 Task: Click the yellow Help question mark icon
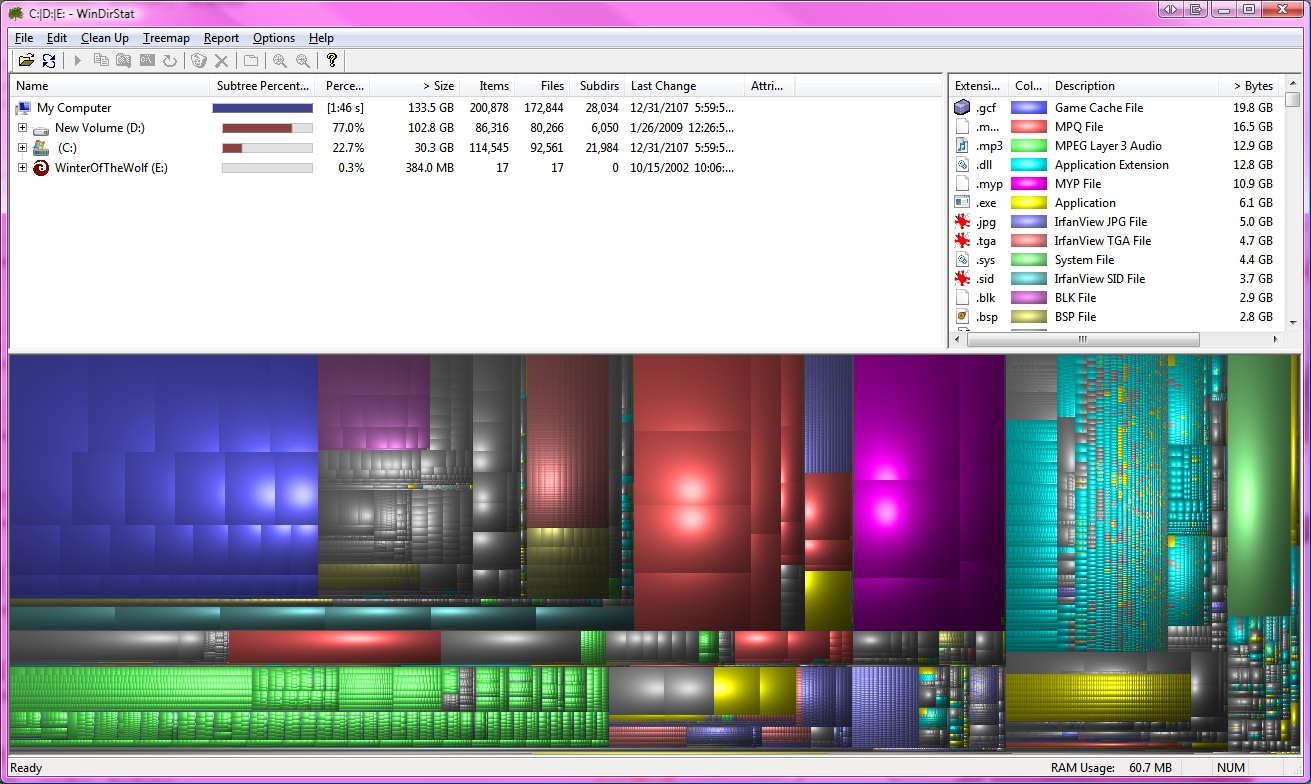[x=332, y=61]
